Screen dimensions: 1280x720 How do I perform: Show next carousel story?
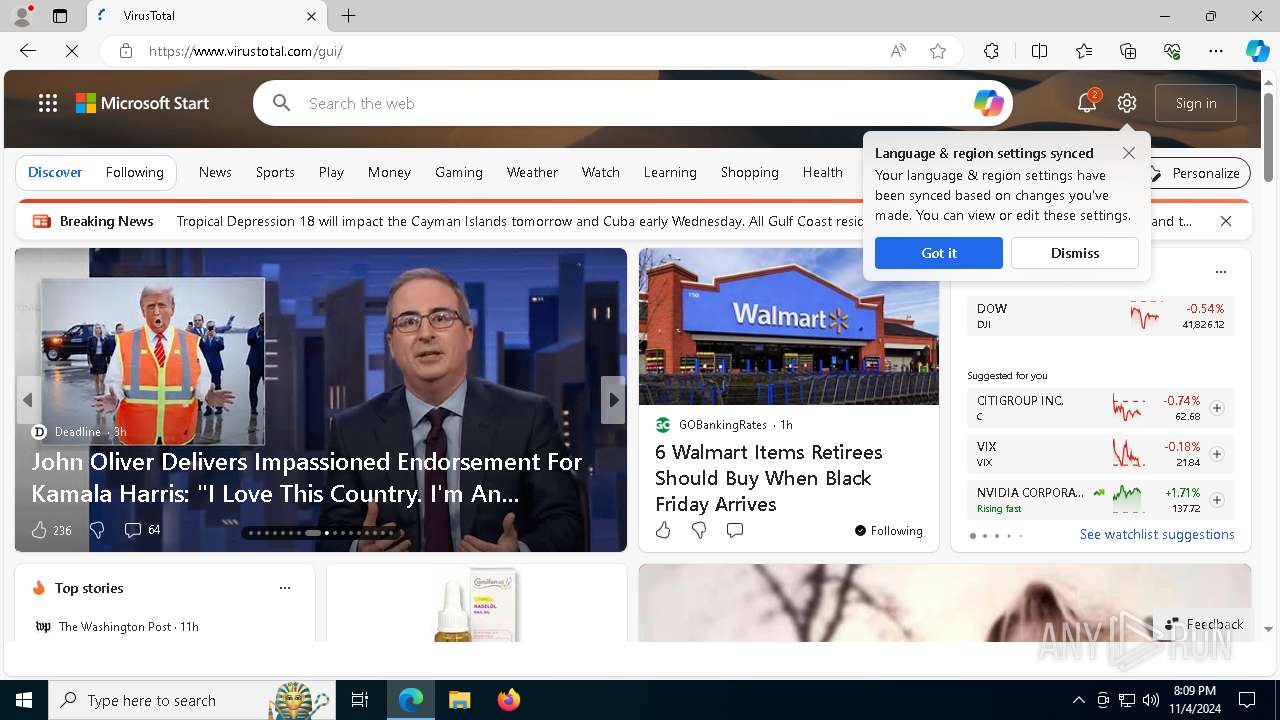click(613, 400)
